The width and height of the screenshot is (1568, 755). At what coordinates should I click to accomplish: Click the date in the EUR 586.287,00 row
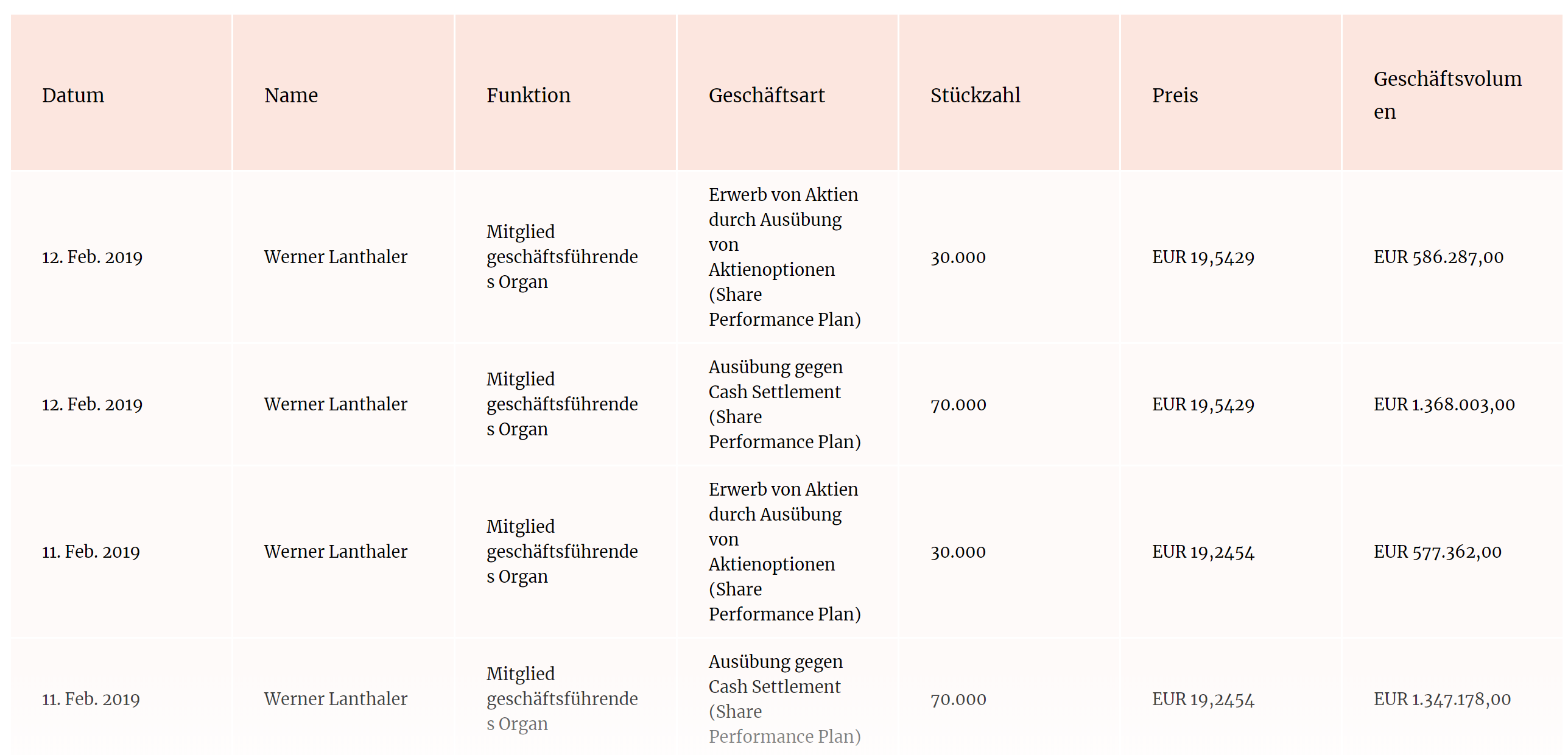[92, 257]
